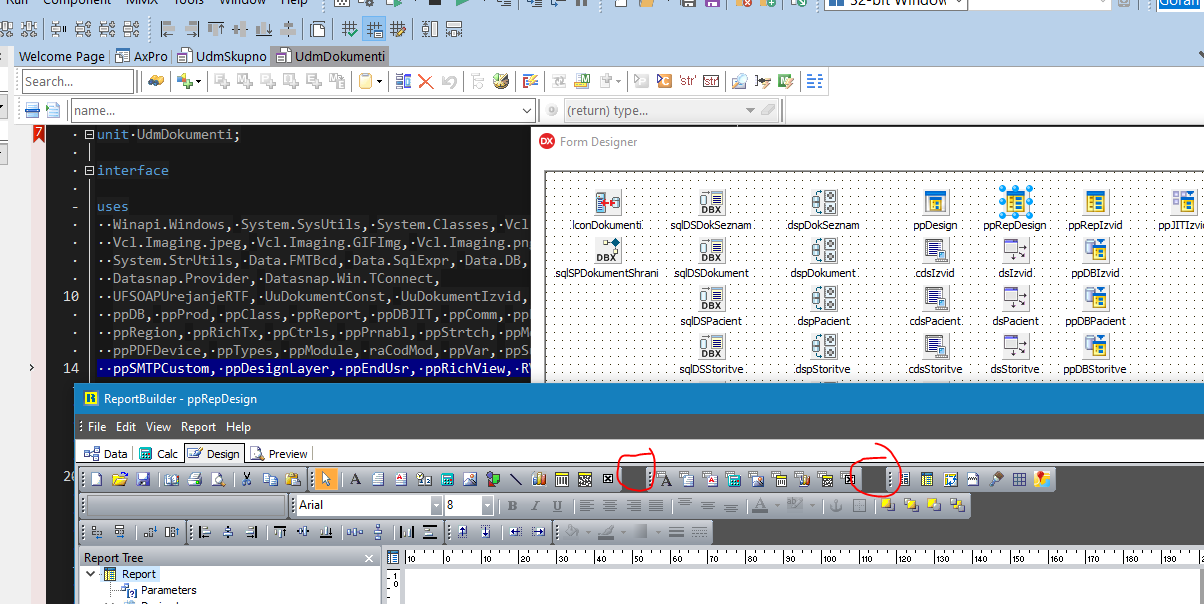Screen dimensions: 1204x604
Task: Switch to the Preview tab
Action: pos(278,454)
